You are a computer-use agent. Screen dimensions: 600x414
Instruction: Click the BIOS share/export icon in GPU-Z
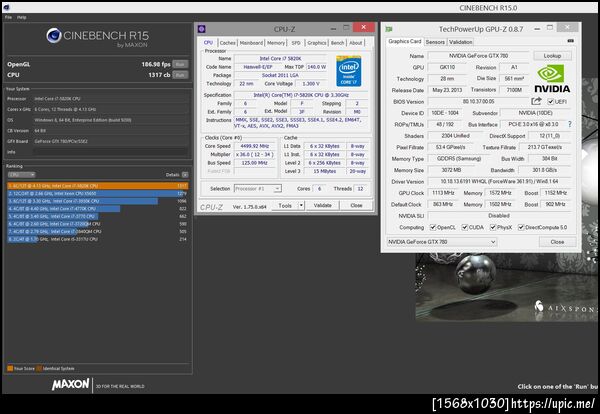pyautogui.click(x=536, y=101)
